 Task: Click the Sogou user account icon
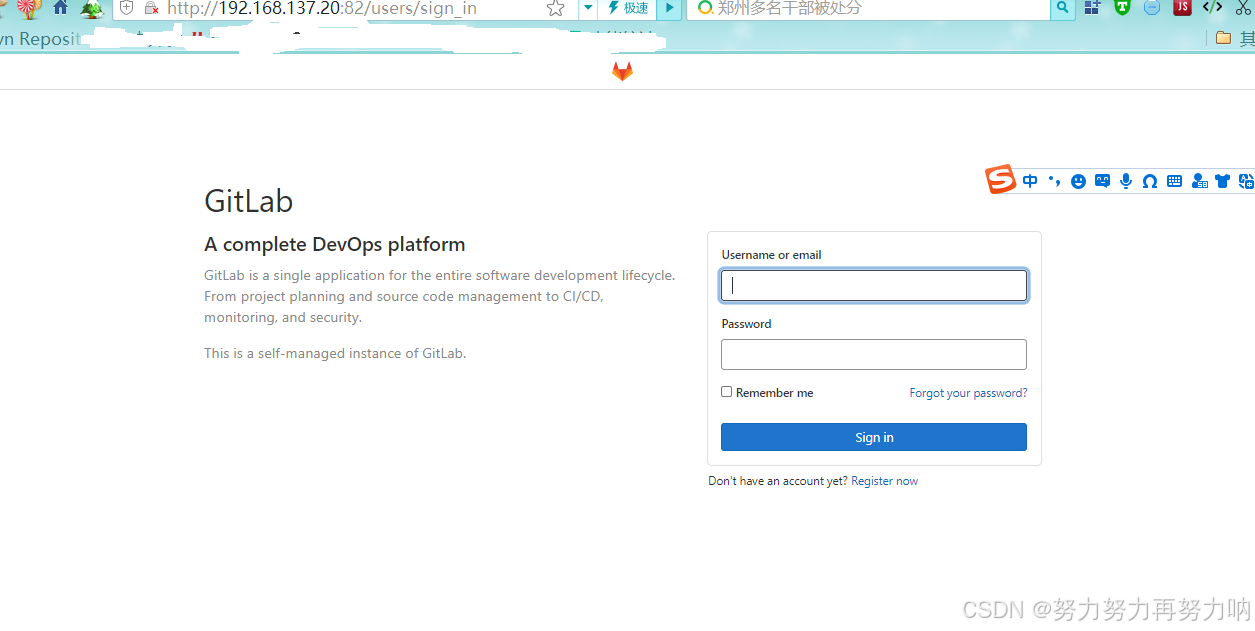[x=1199, y=181]
